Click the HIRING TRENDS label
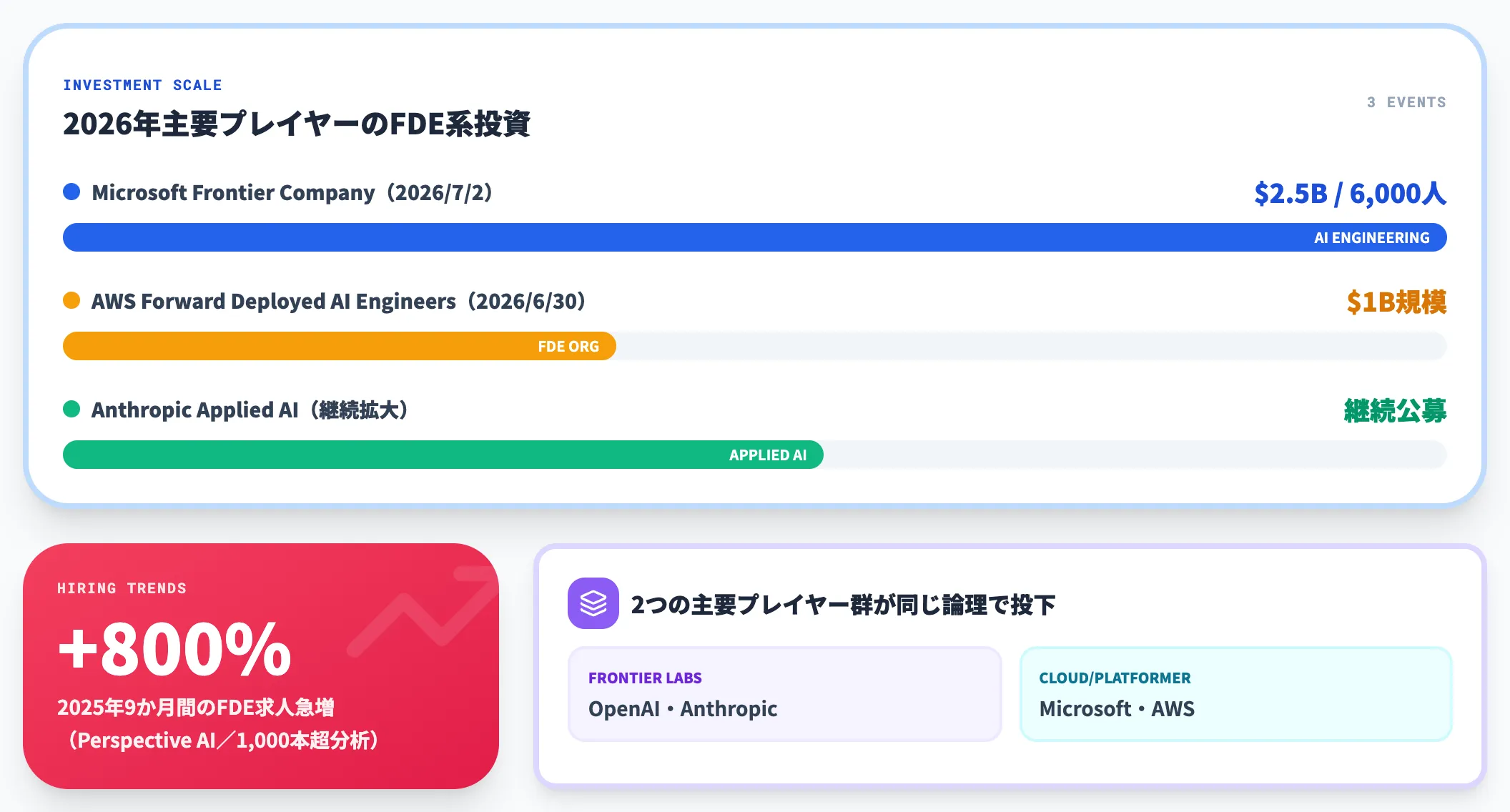This screenshot has width=1510, height=812. point(122,588)
